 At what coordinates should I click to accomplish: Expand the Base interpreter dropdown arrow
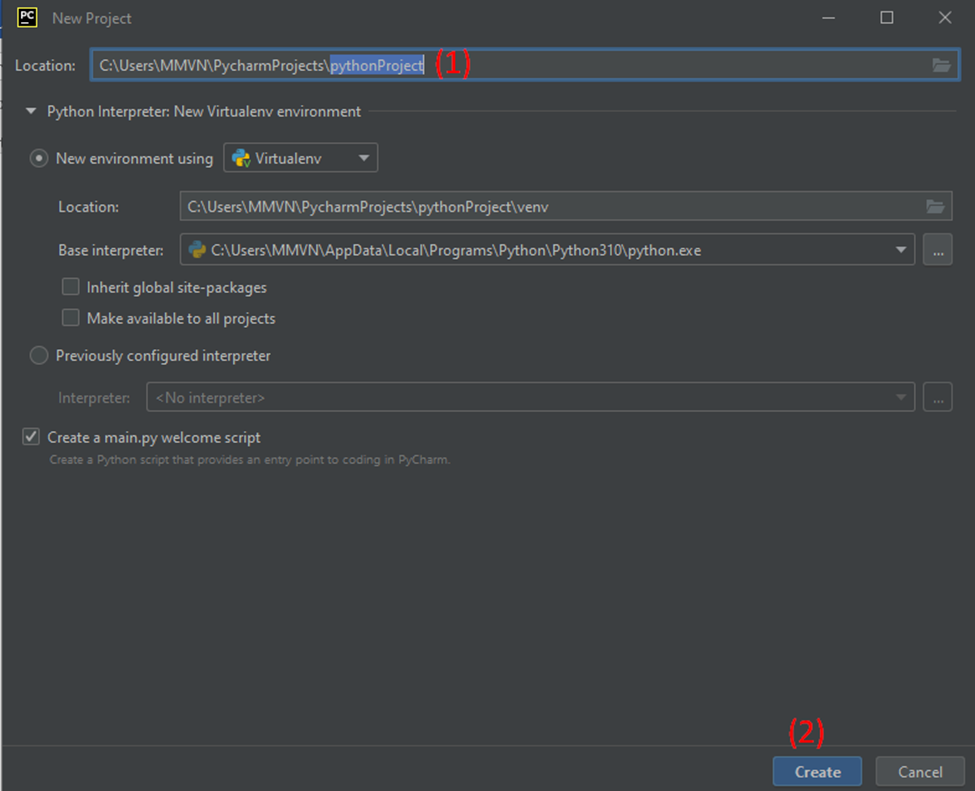900,250
